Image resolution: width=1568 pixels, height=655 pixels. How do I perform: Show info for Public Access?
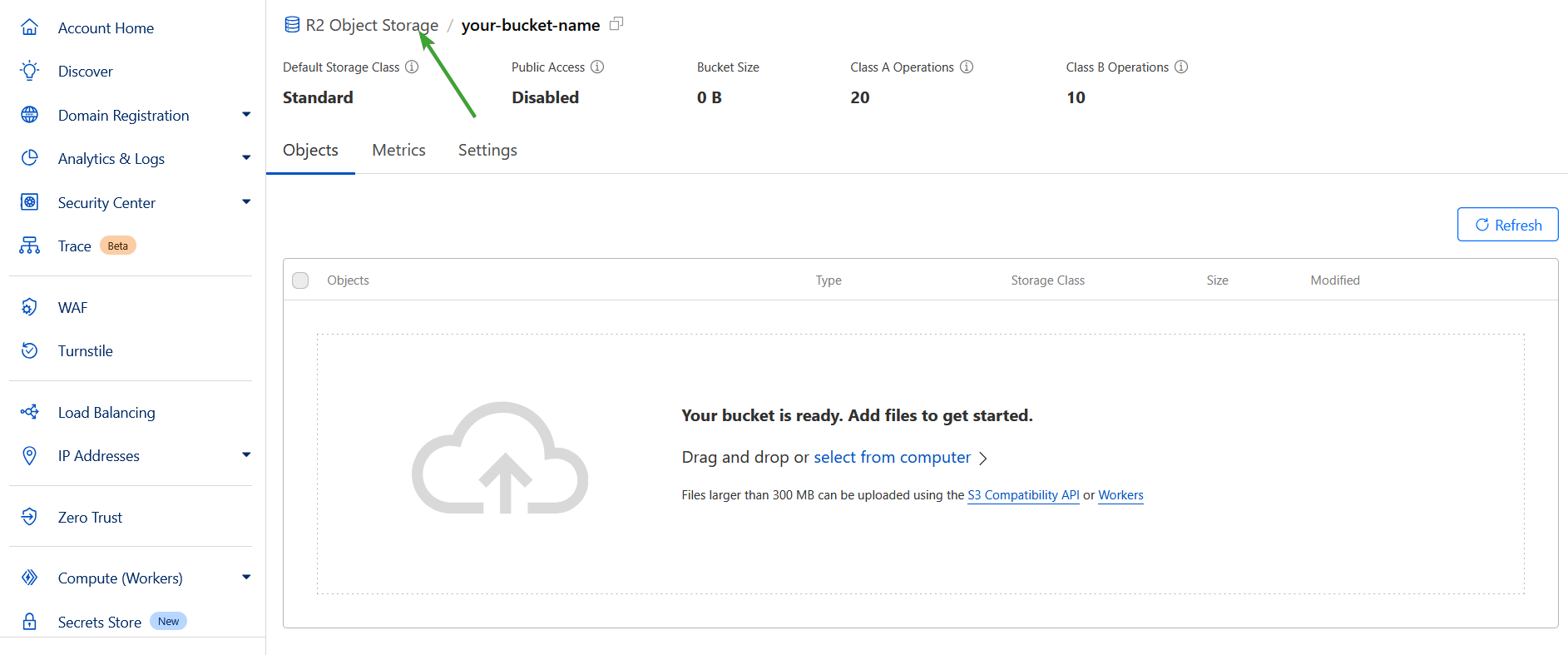597,67
